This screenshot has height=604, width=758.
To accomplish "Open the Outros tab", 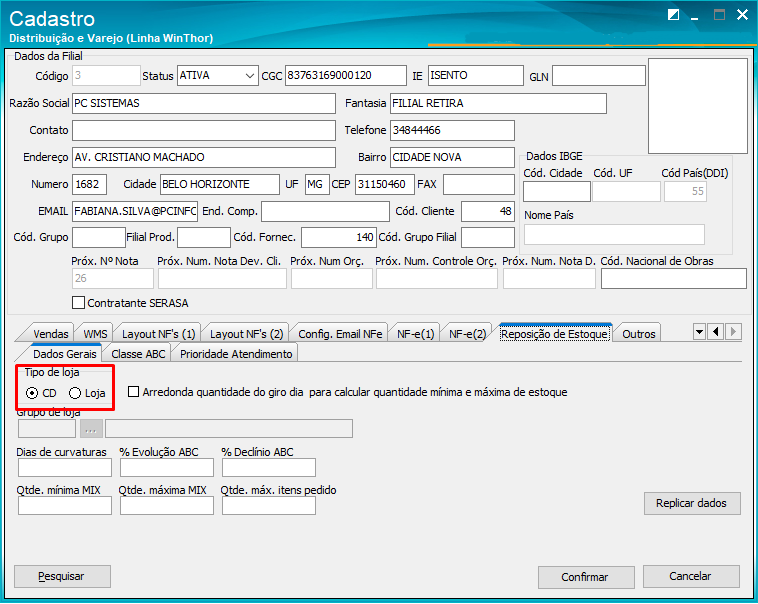I will tap(639, 334).
